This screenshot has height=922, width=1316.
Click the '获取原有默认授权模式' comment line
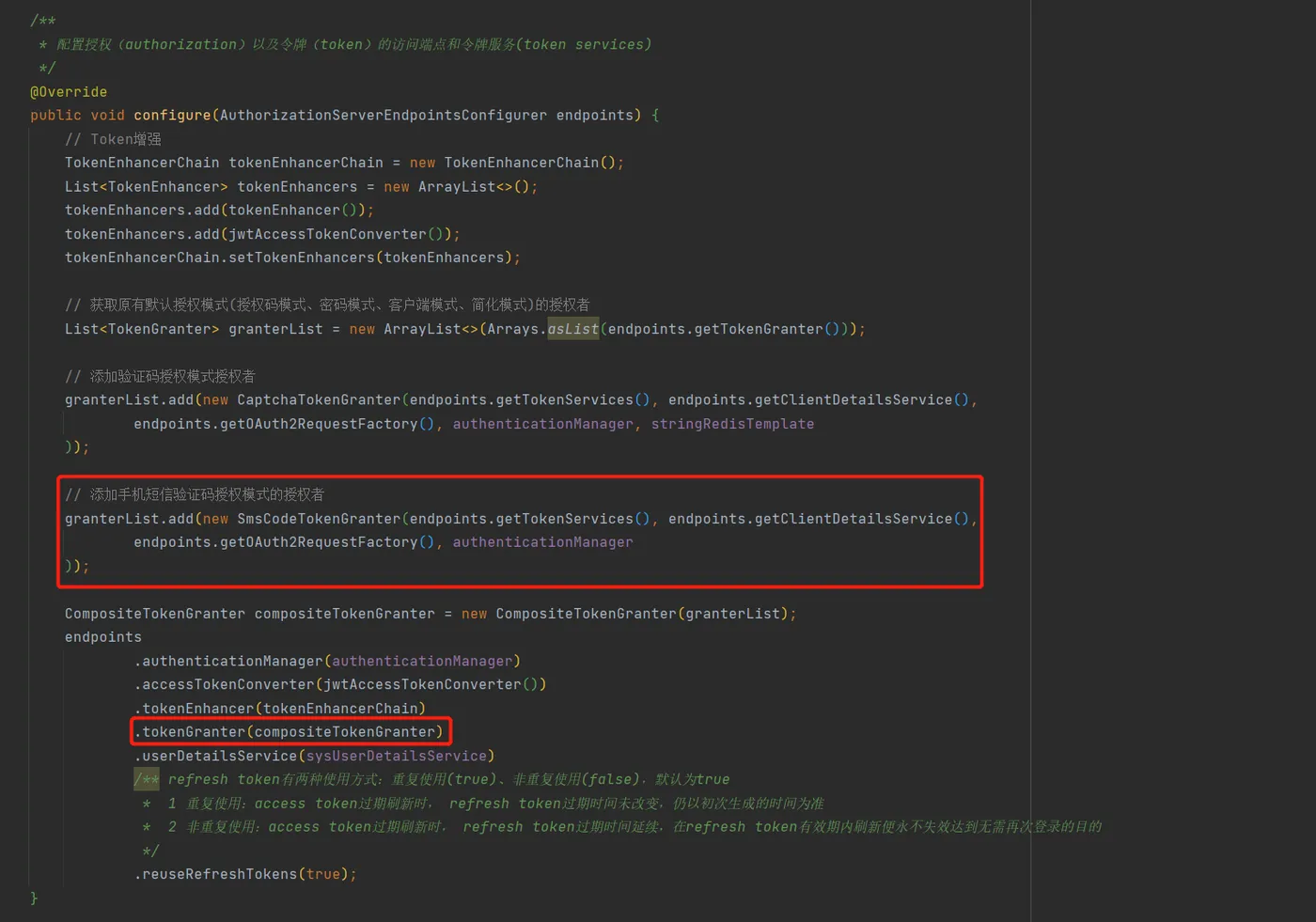(x=327, y=305)
